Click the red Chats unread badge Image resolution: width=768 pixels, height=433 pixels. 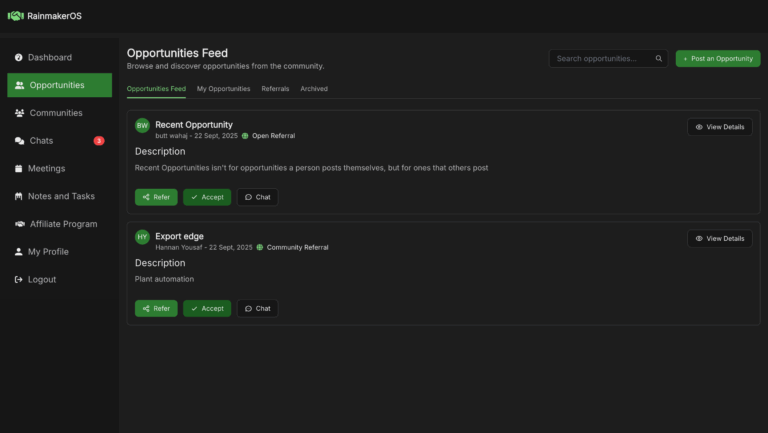pyautogui.click(x=99, y=141)
